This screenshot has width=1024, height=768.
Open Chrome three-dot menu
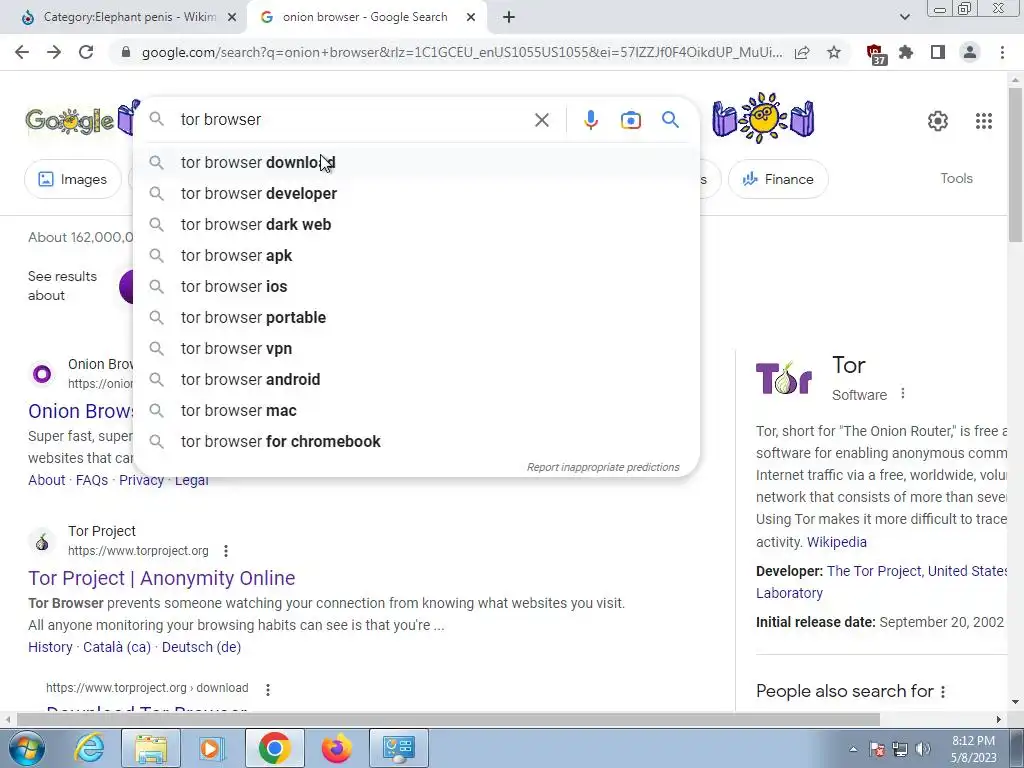[1002, 52]
